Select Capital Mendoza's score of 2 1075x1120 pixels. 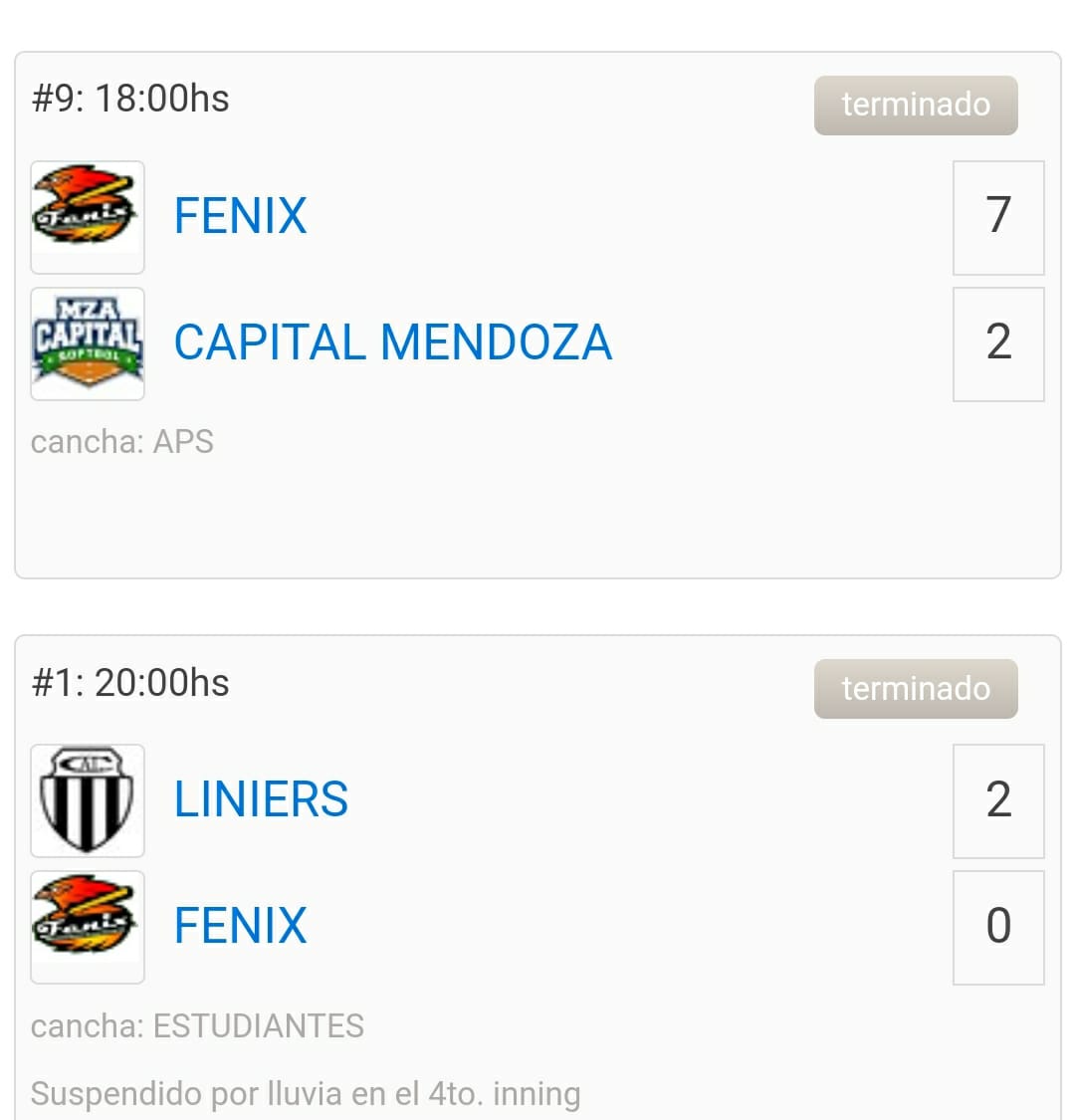[997, 343]
